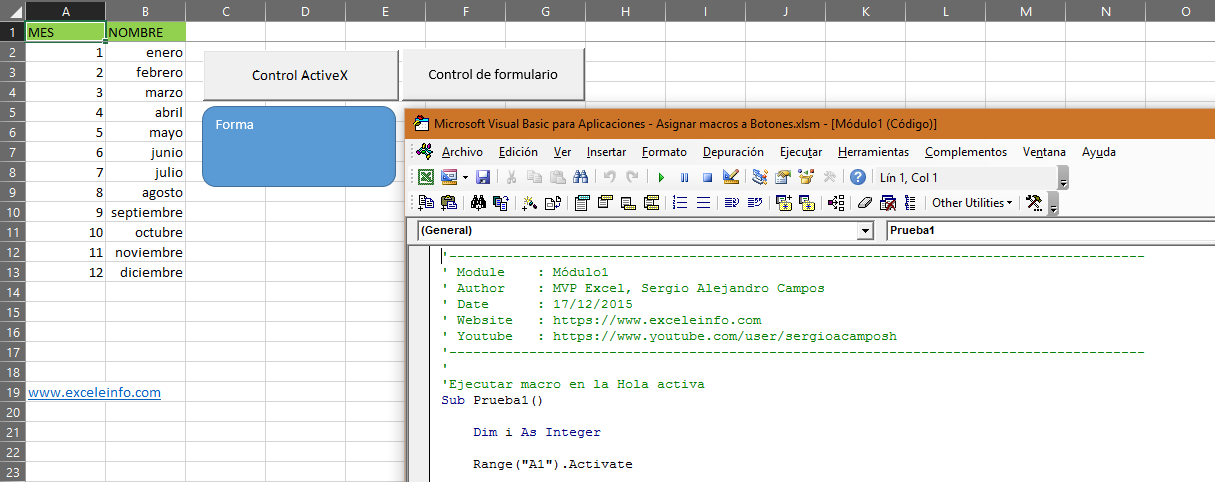The height and width of the screenshot is (482, 1215).
Task: Open the www.exceleinfo.com hyperlink
Action: pyautogui.click(x=94, y=392)
